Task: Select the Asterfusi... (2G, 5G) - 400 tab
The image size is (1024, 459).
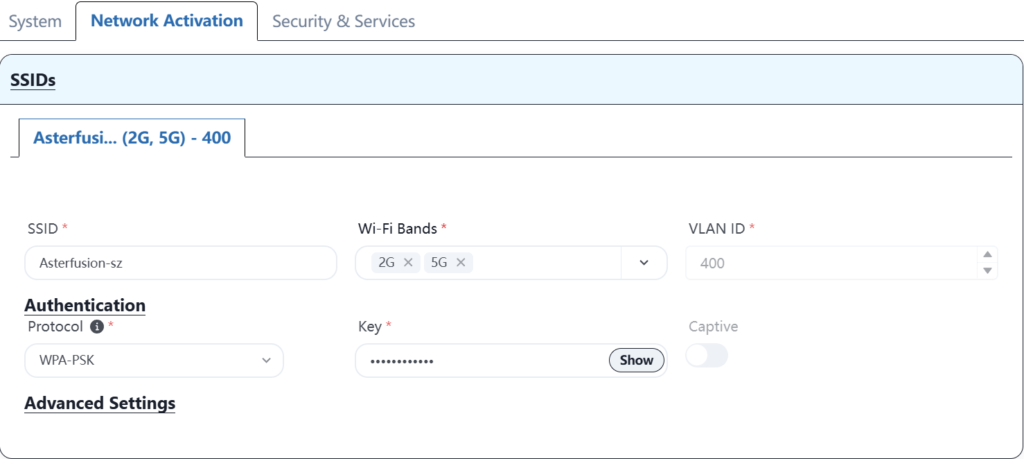Action: click(x=132, y=138)
